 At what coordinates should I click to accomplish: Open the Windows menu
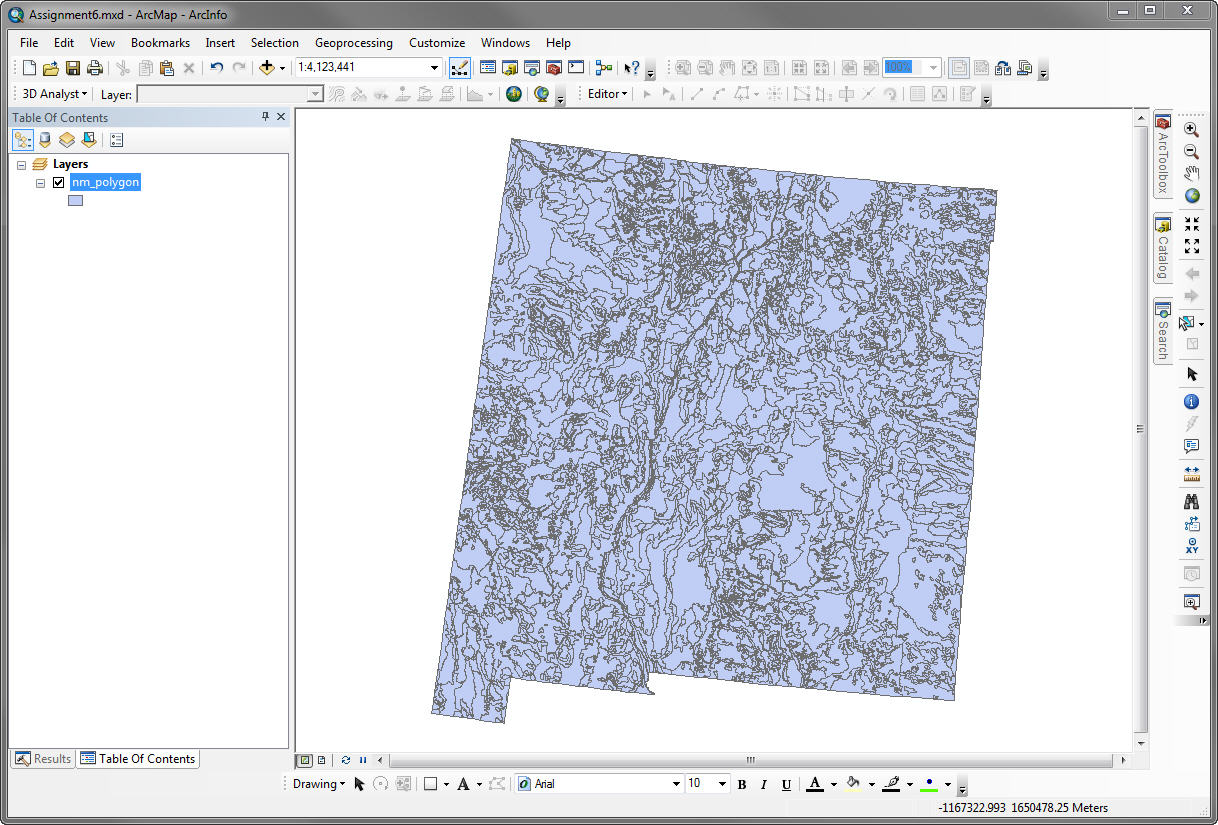click(x=505, y=43)
